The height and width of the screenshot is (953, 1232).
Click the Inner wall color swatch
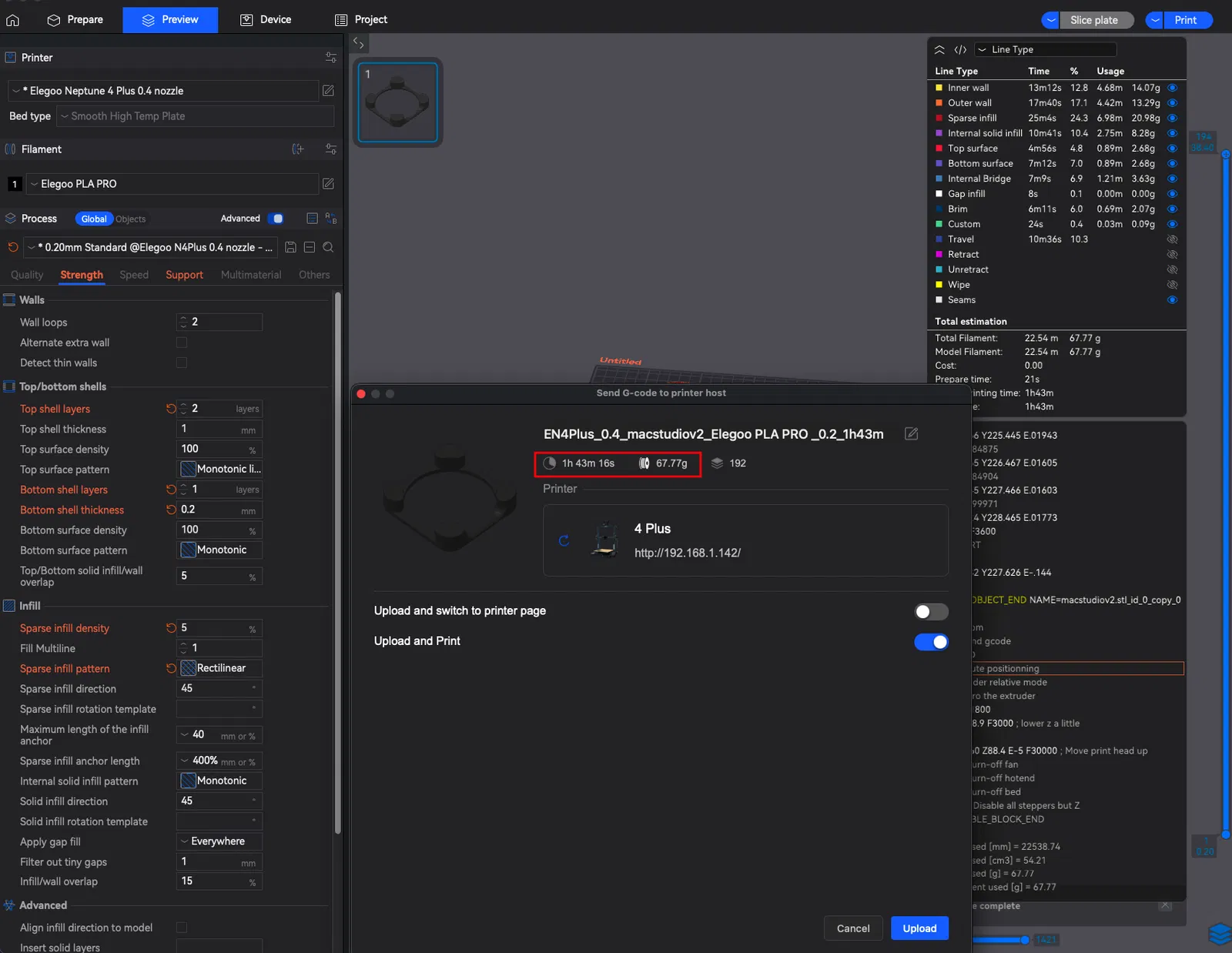[x=939, y=88]
